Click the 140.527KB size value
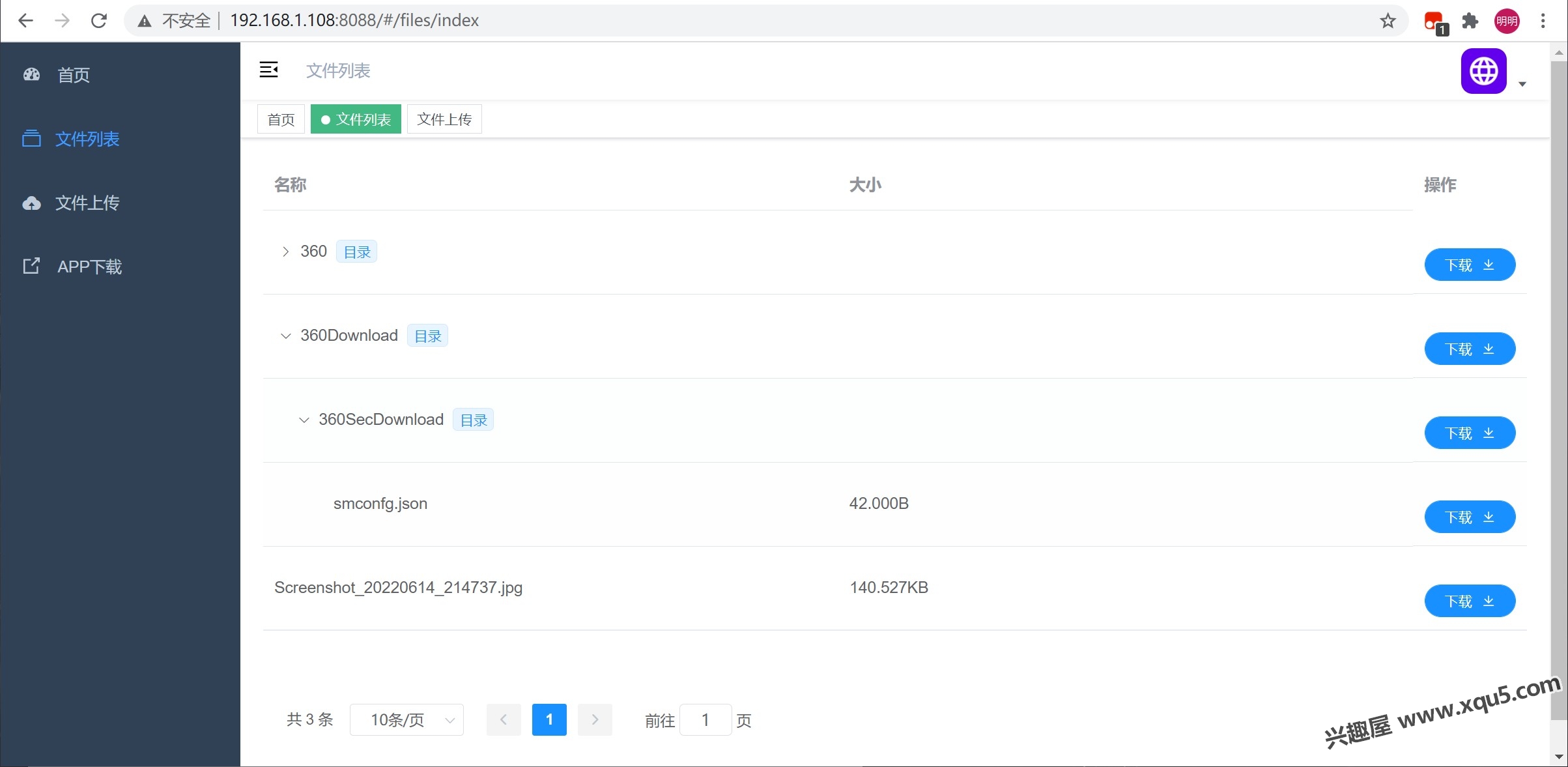 pos(889,588)
